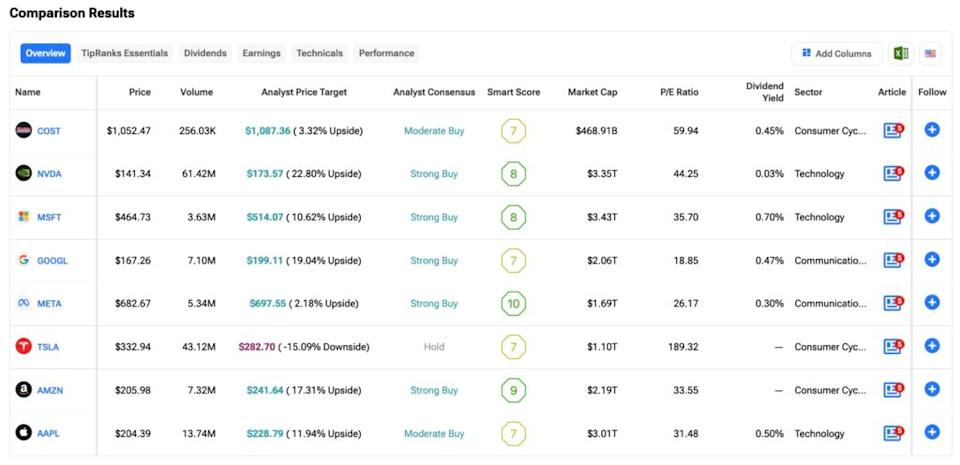Click TSLA P/E ratio 189.32

point(683,347)
